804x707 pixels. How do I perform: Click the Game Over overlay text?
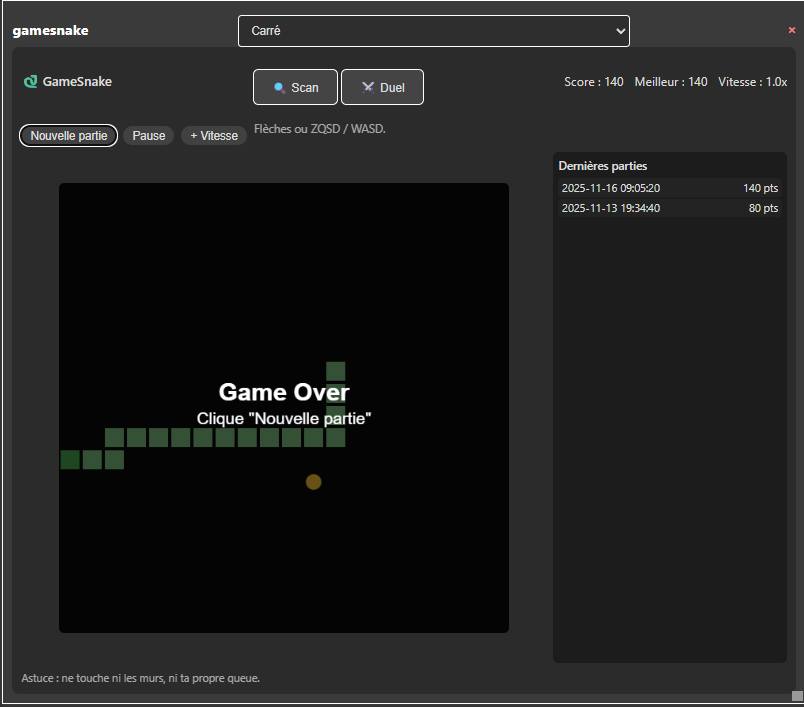pyautogui.click(x=284, y=393)
